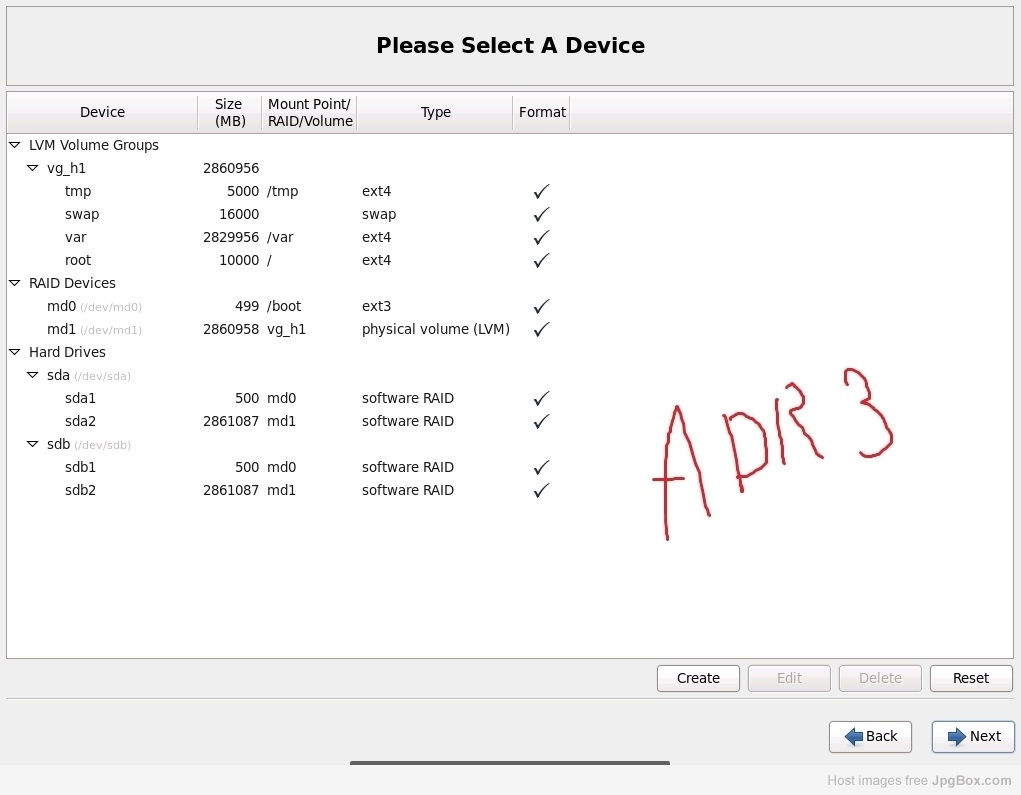1021x795 pixels.
Task: Collapse the vg_h1 volume group
Action: point(33,168)
